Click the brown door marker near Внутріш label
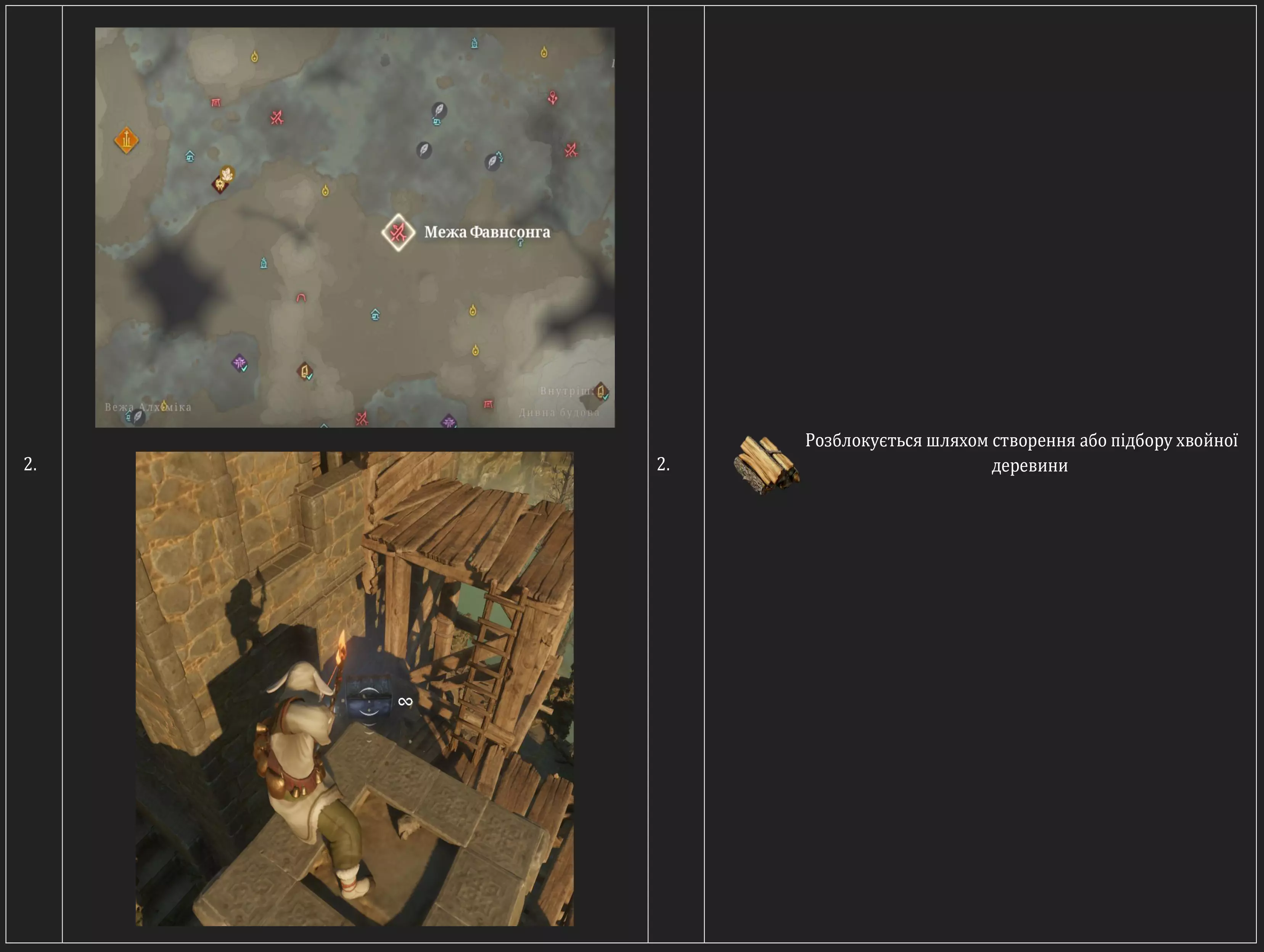 click(x=600, y=391)
